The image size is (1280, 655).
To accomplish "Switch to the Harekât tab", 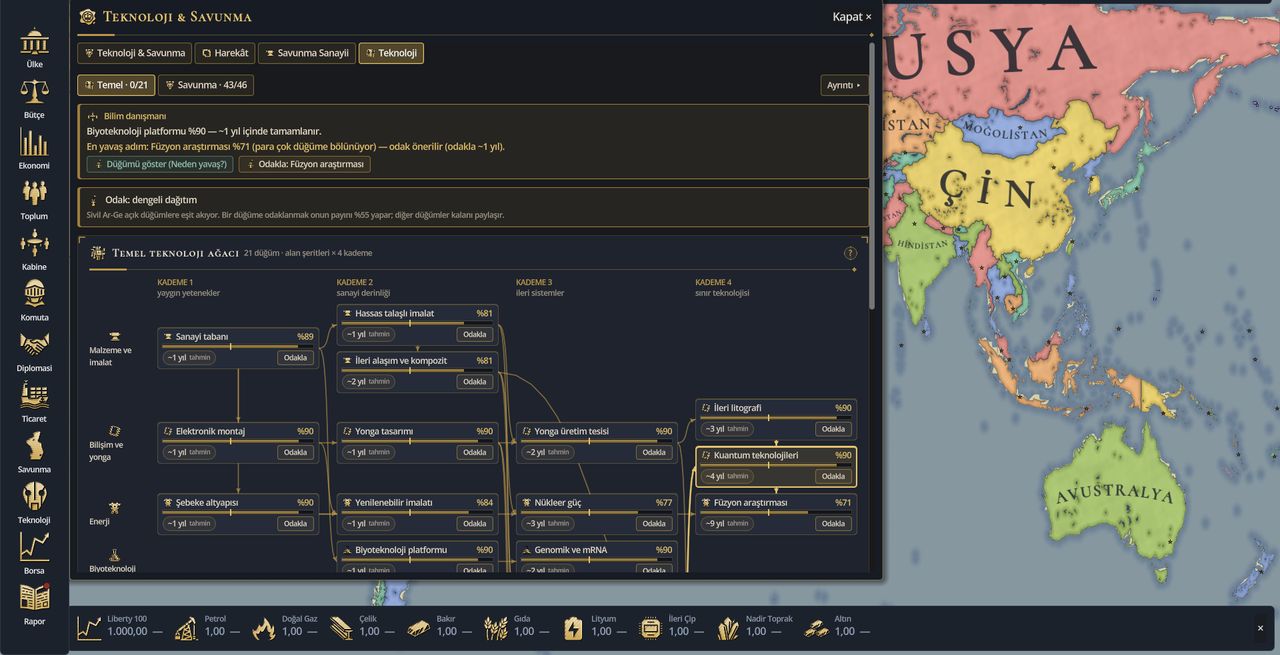I will (224, 53).
